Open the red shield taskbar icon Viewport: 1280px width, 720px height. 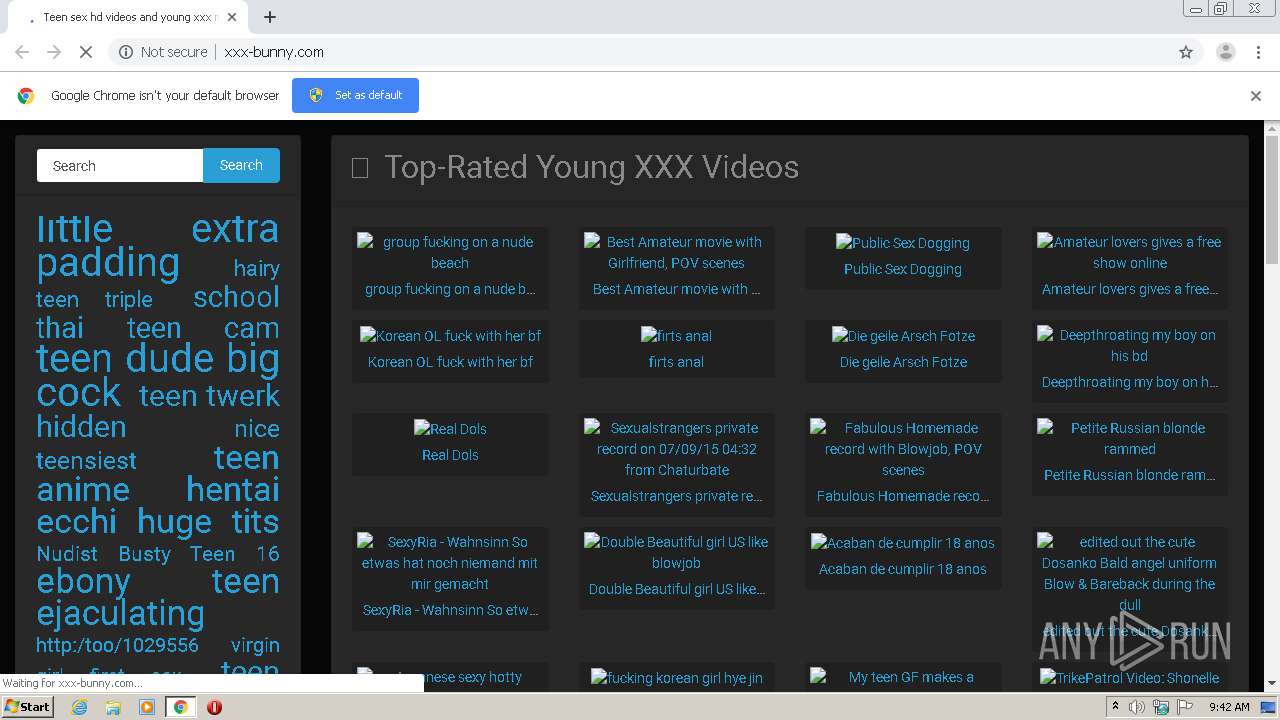coord(214,707)
